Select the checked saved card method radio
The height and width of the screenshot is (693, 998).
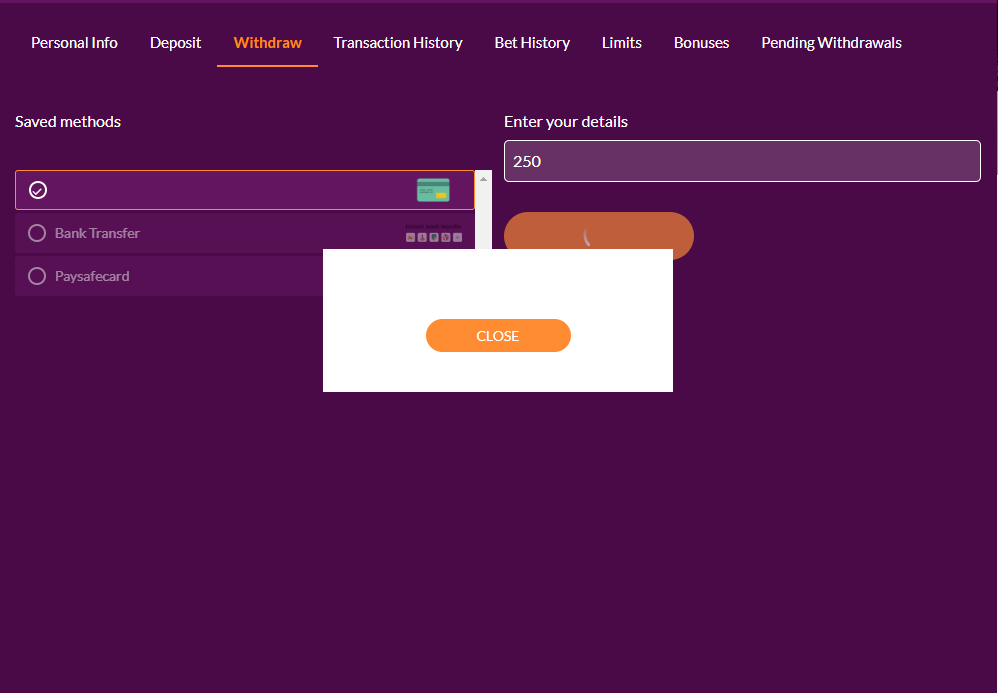(38, 190)
